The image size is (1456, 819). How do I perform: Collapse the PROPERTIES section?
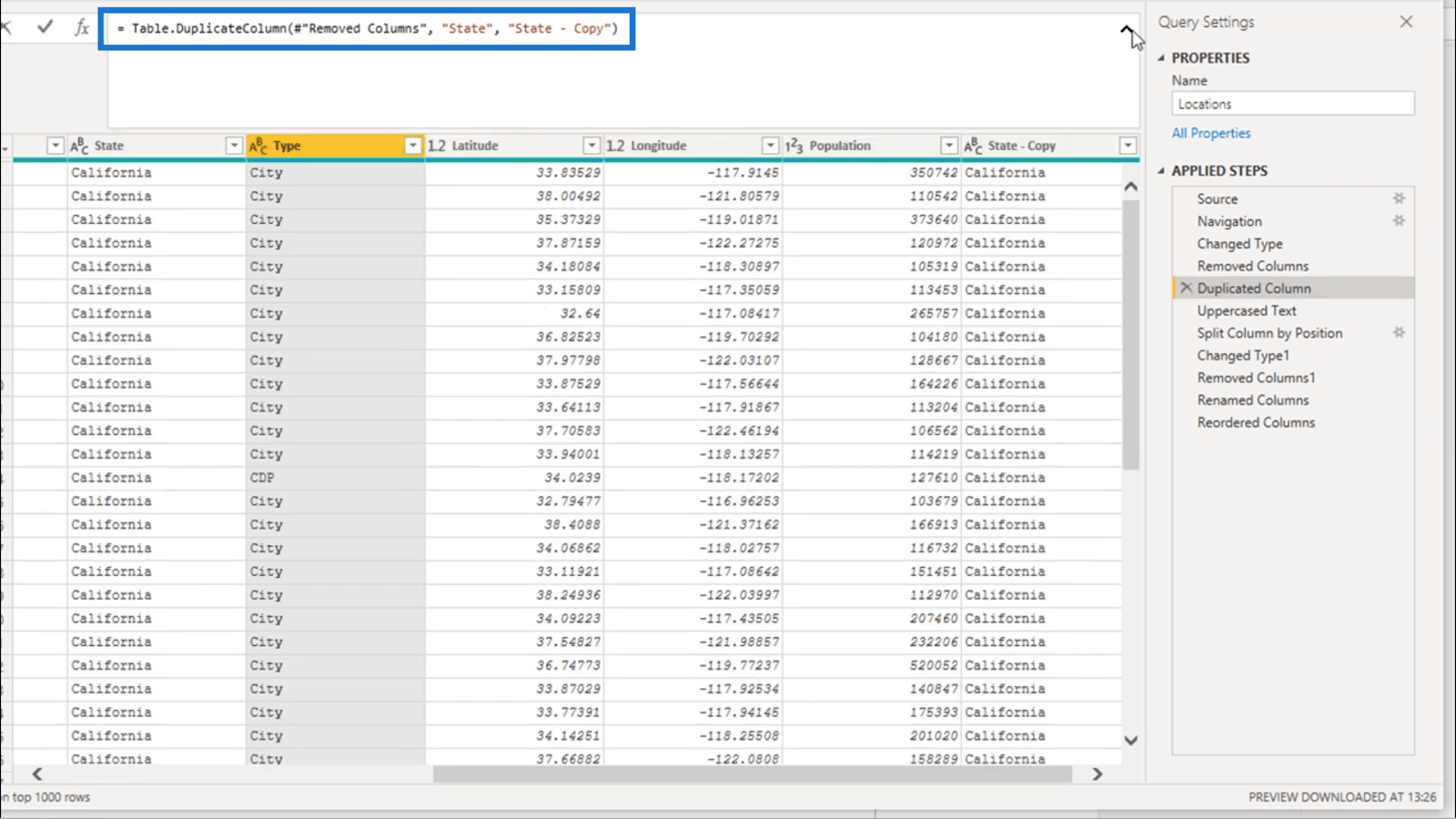pyautogui.click(x=1161, y=57)
